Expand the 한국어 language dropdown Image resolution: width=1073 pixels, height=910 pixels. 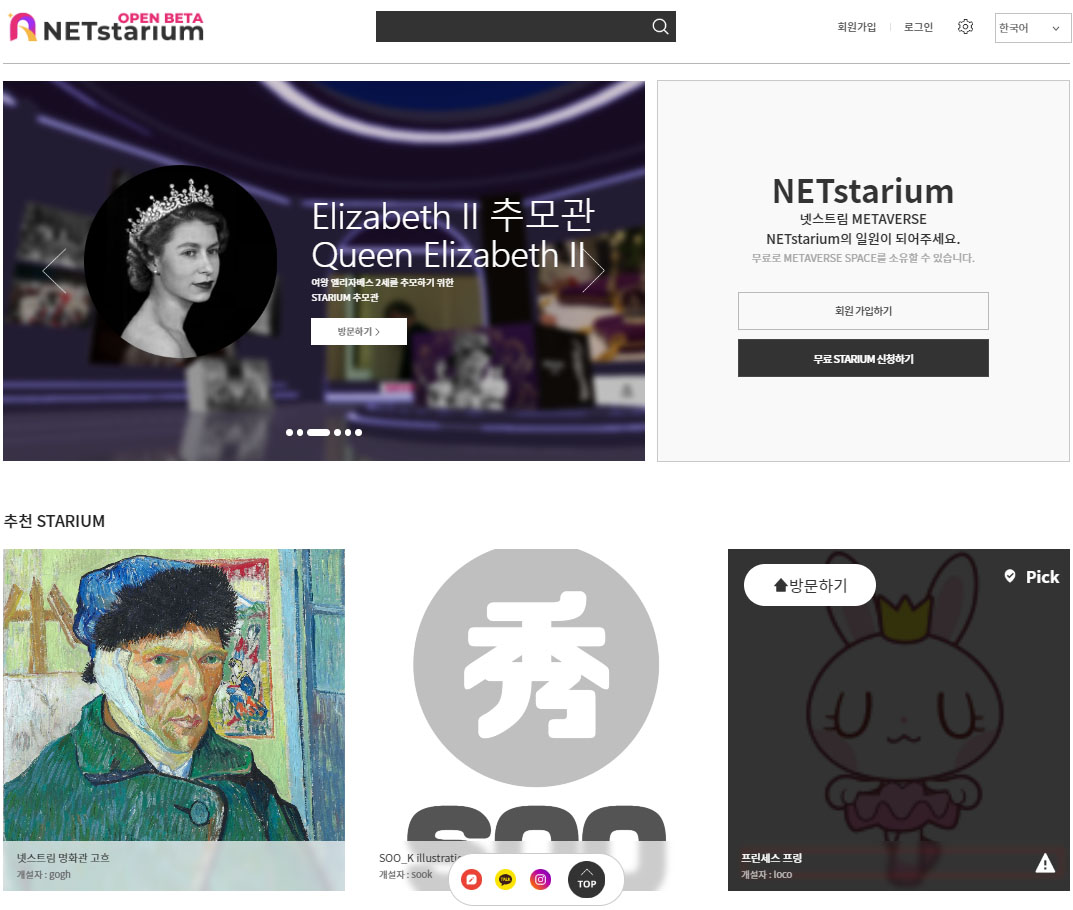coord(1033,28)
